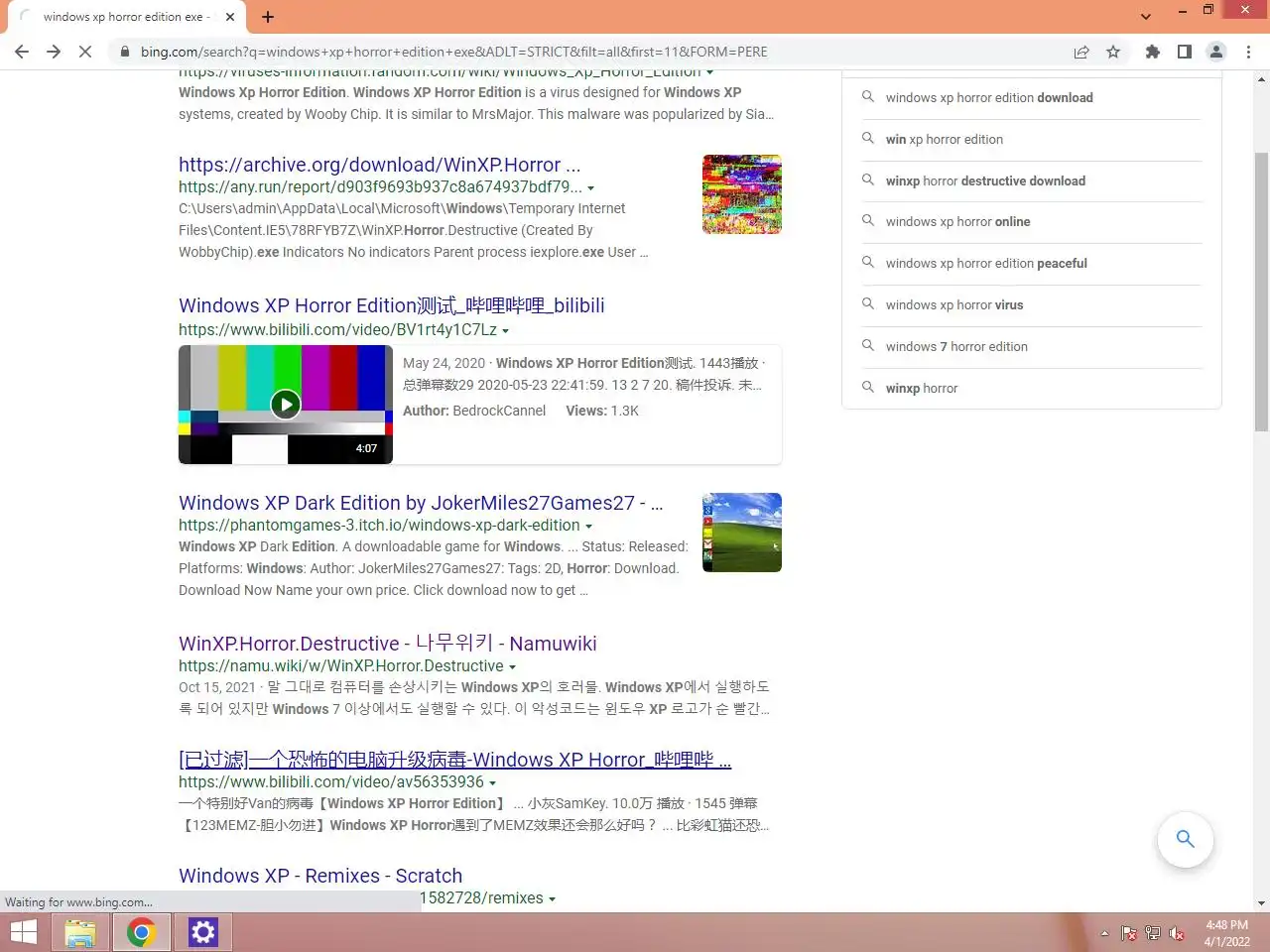Go forward with the browser arrow
Screen dimensions: 1270x952
coord(54,52)
